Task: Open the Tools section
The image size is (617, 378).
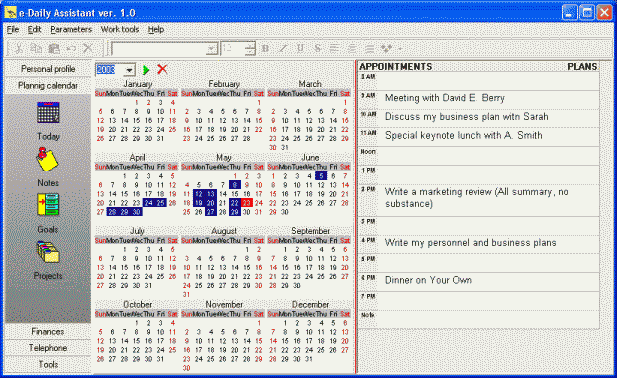Action: click(x=48, y=365)
